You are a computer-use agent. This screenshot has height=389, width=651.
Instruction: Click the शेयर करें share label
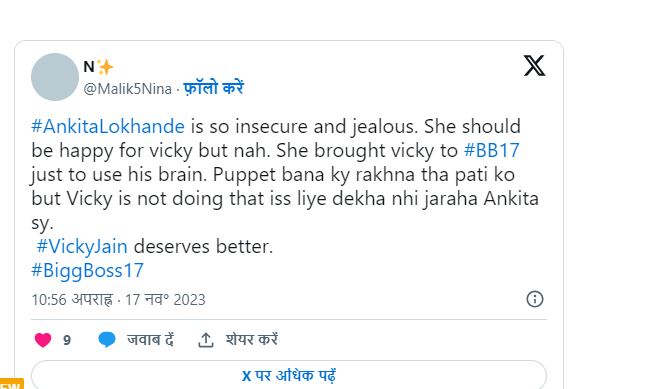click(252, 340)
